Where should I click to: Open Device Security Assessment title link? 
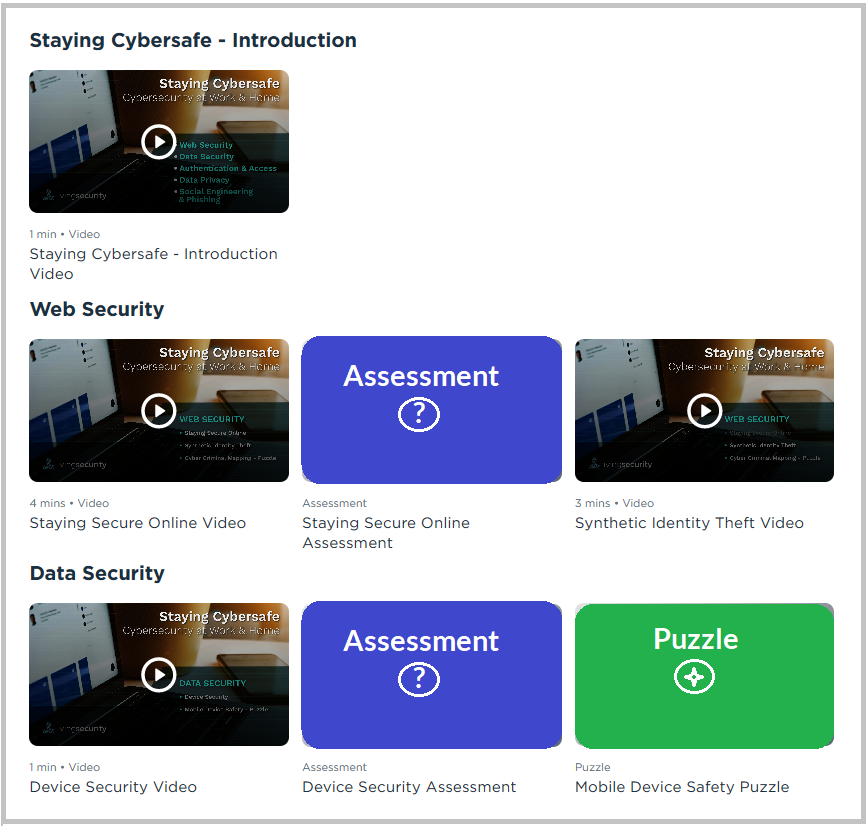[x=409, y=787]
